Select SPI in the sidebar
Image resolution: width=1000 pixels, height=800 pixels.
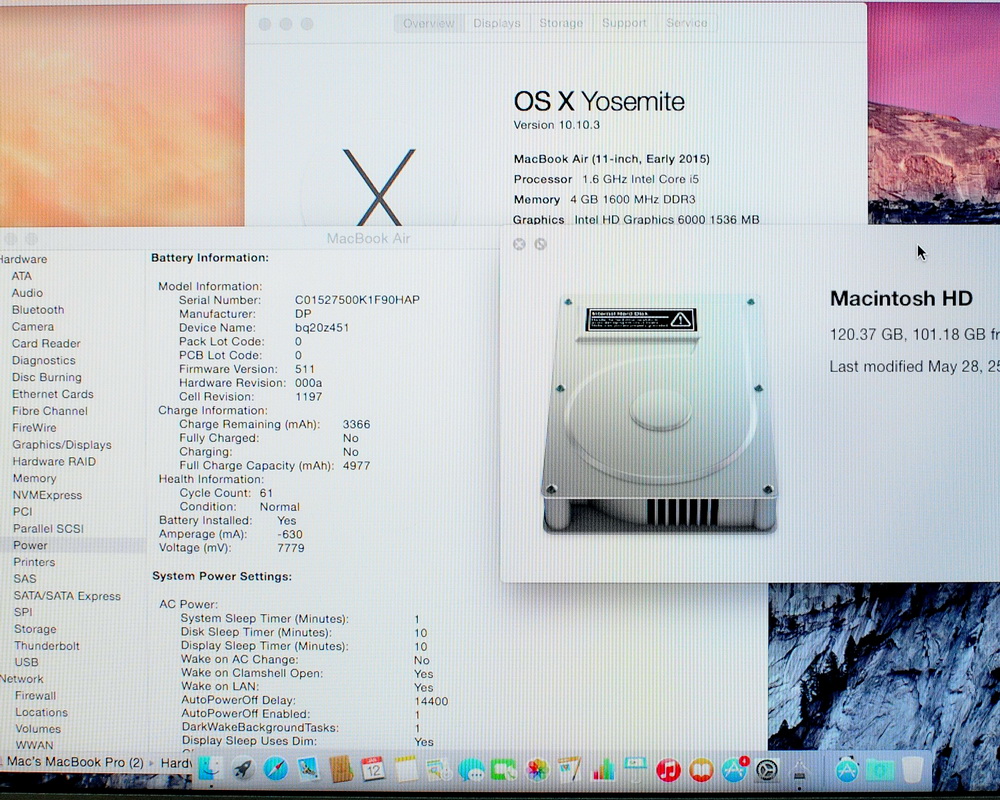click(23, 612)
